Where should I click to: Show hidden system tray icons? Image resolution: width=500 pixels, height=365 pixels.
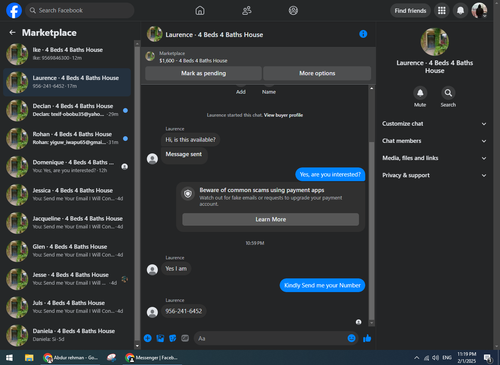(417, 358)
